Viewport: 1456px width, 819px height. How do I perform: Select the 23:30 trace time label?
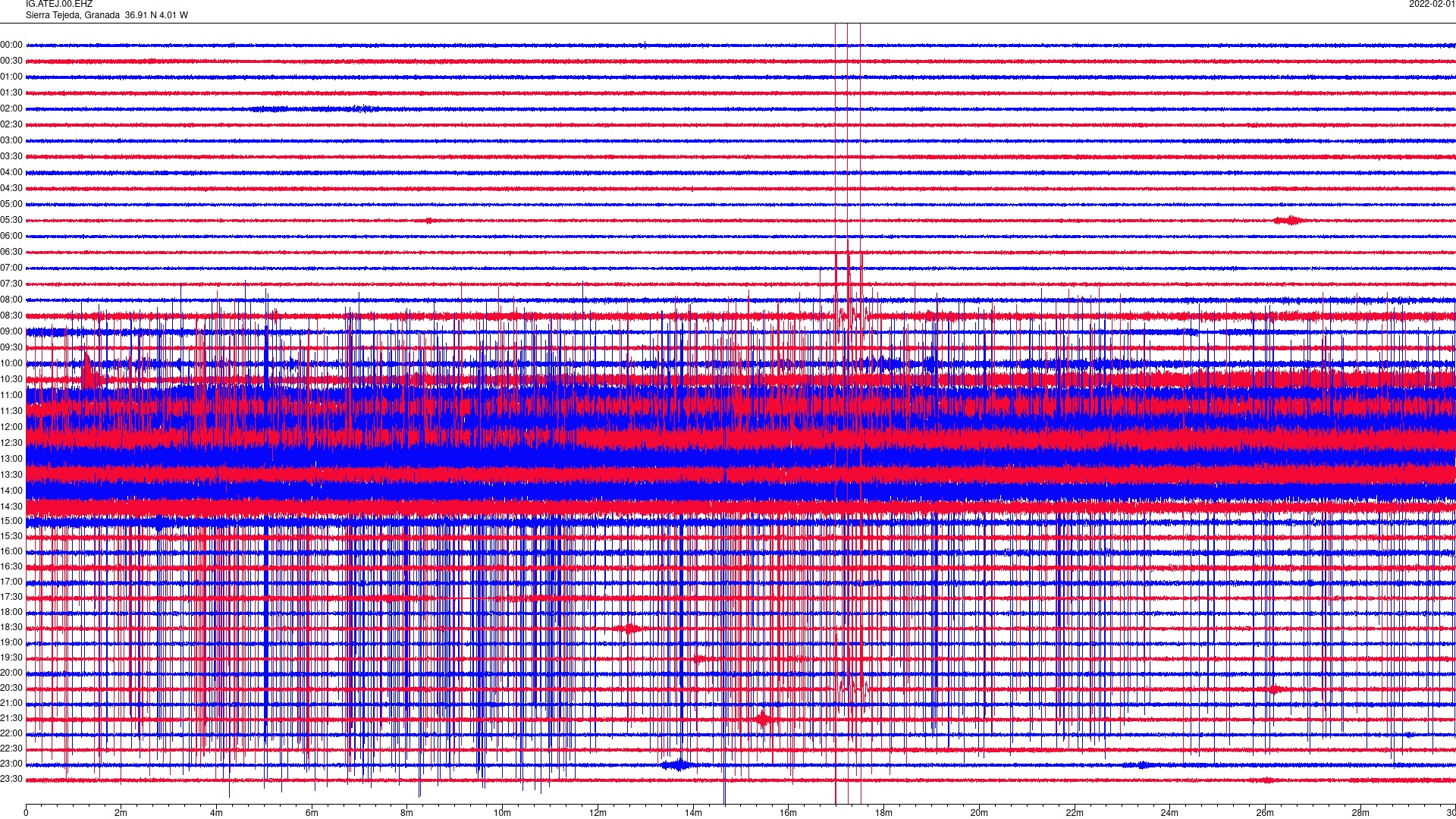pos(11,780)
